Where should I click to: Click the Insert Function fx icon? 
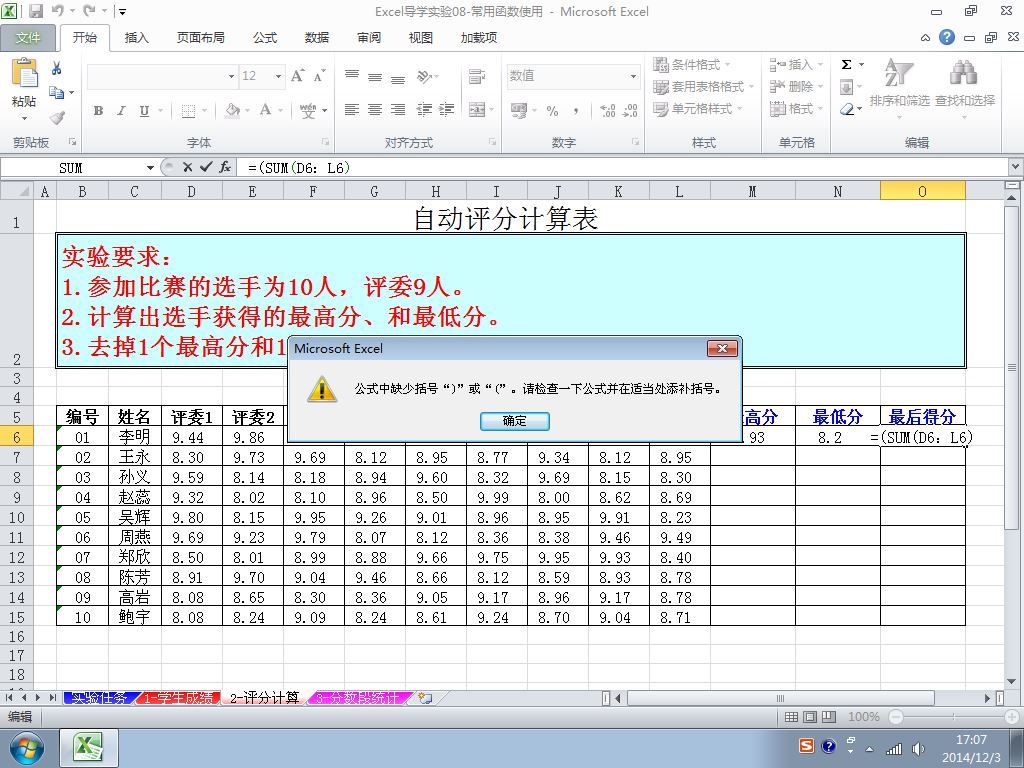coord(225,168)
